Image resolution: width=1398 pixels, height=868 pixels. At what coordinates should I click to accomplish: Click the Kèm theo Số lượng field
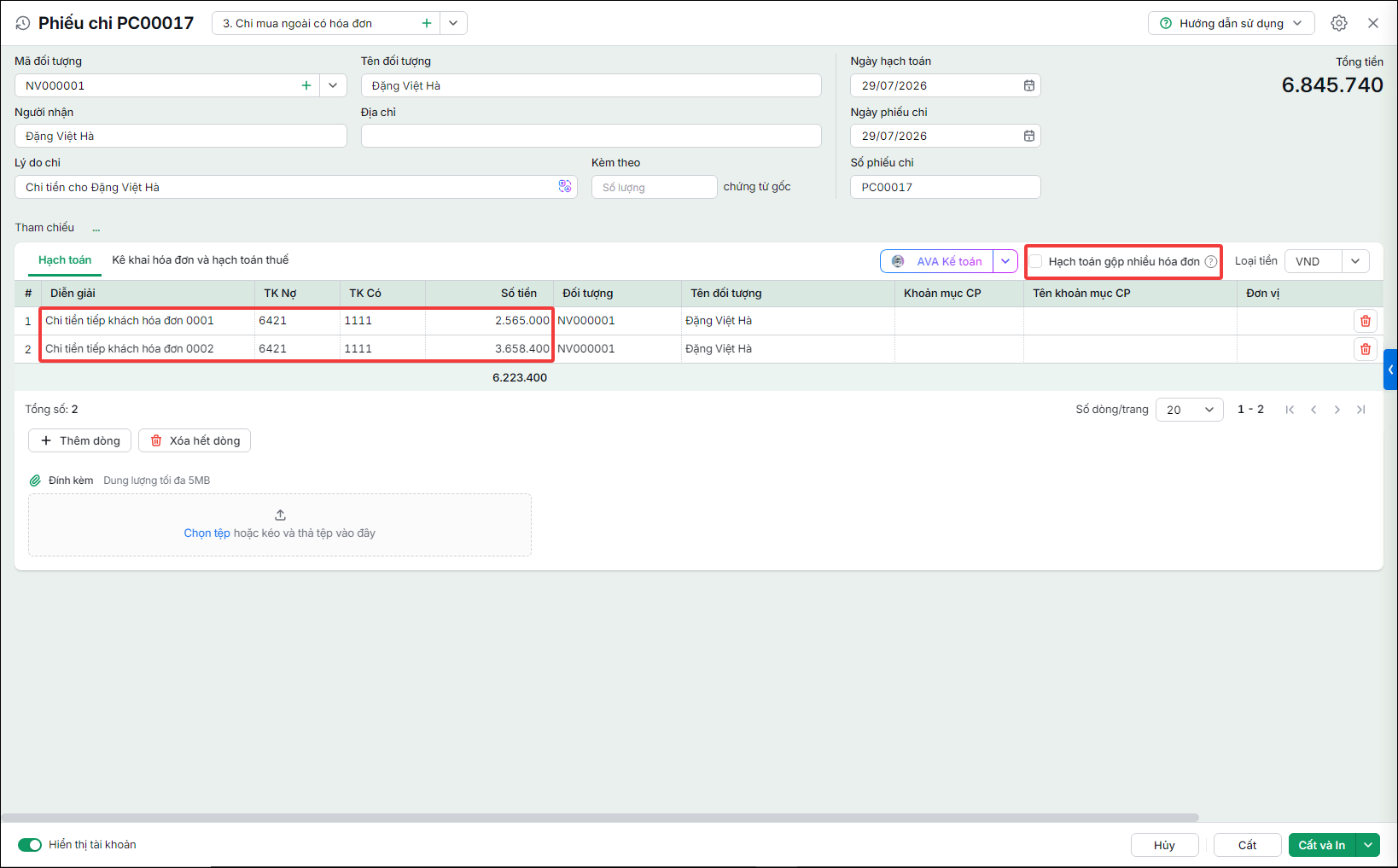click(x=654, y=187)
